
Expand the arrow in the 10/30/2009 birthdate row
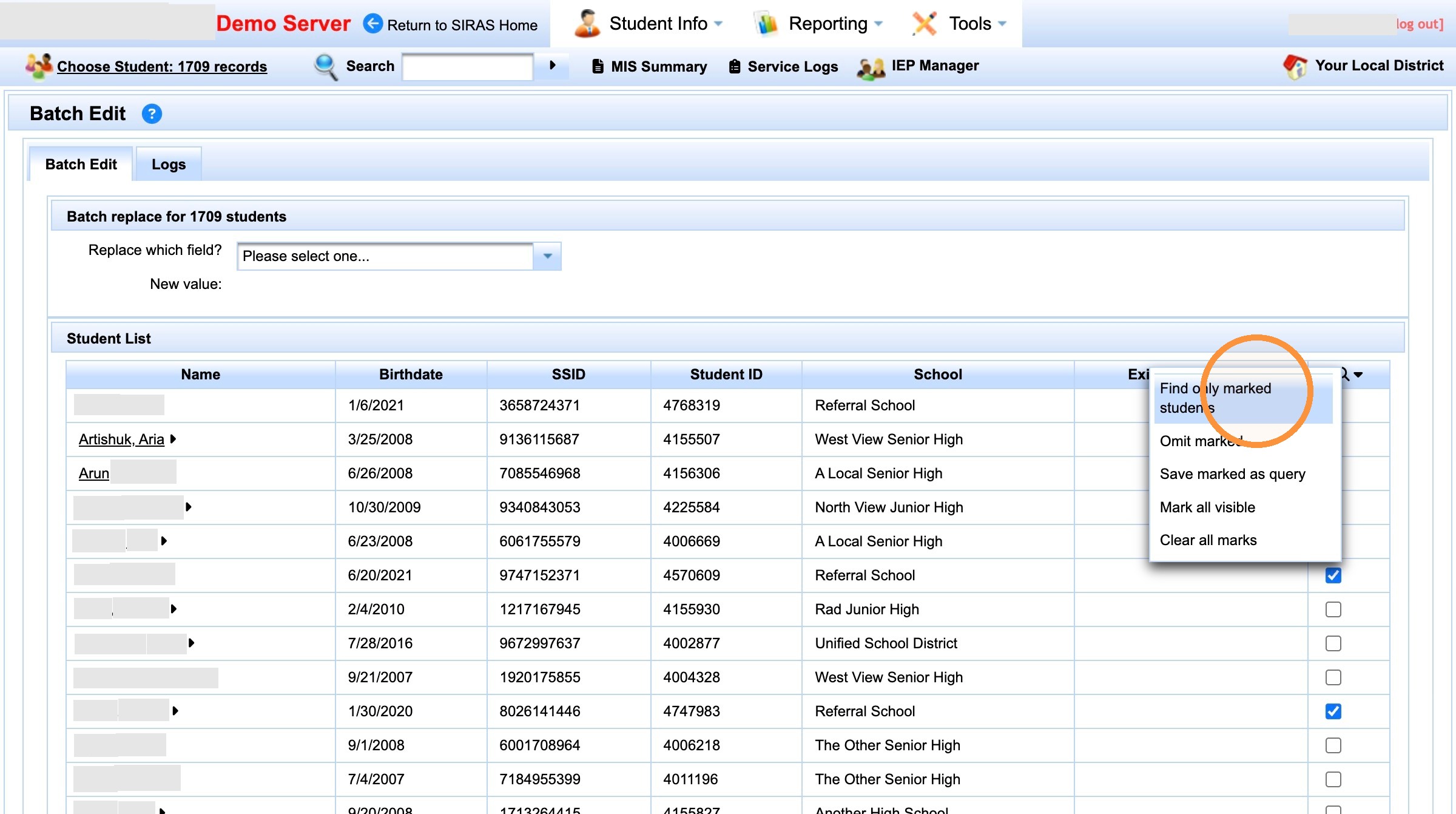[x=188, y=507]
